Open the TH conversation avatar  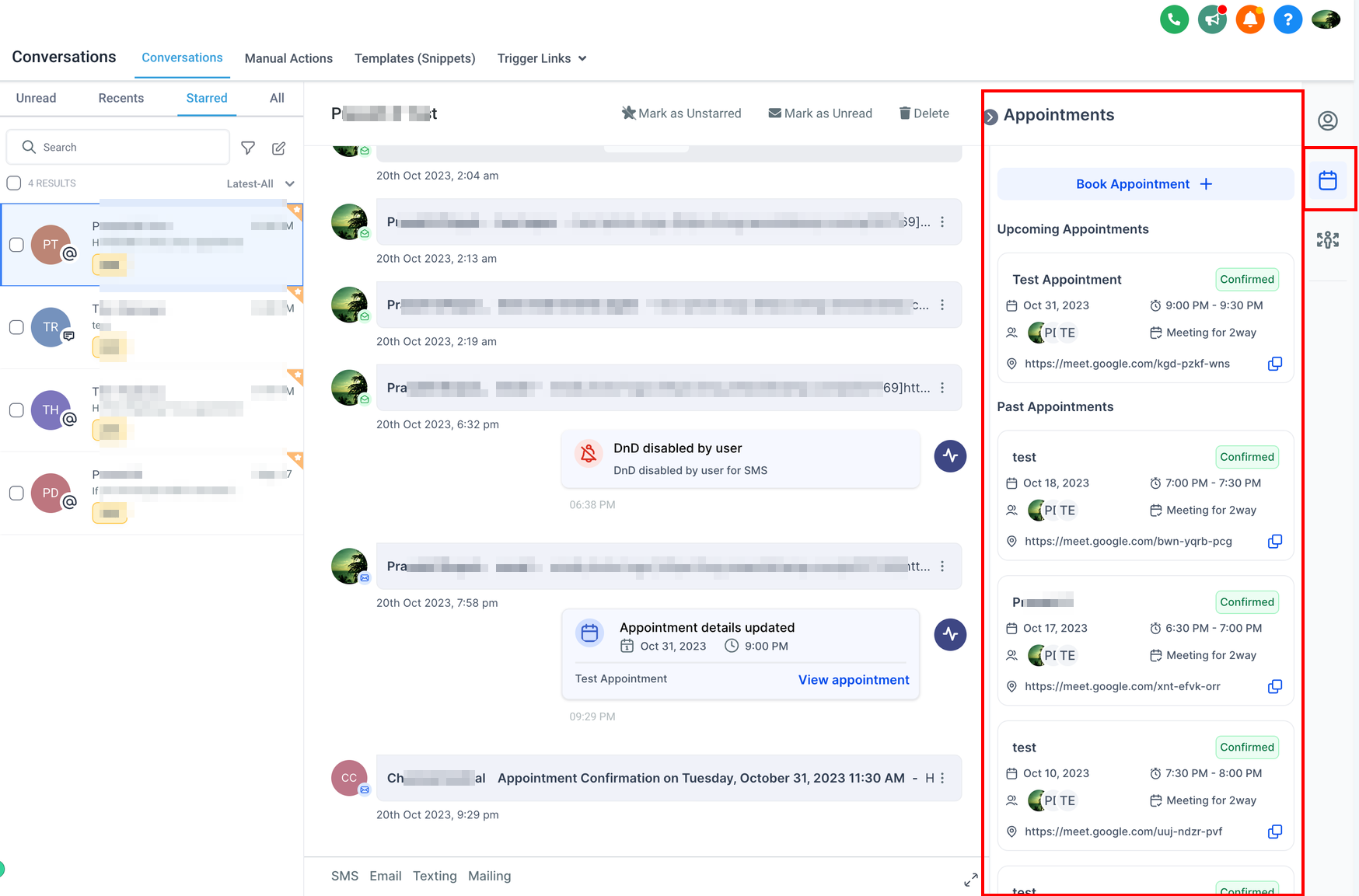[51, 410]
